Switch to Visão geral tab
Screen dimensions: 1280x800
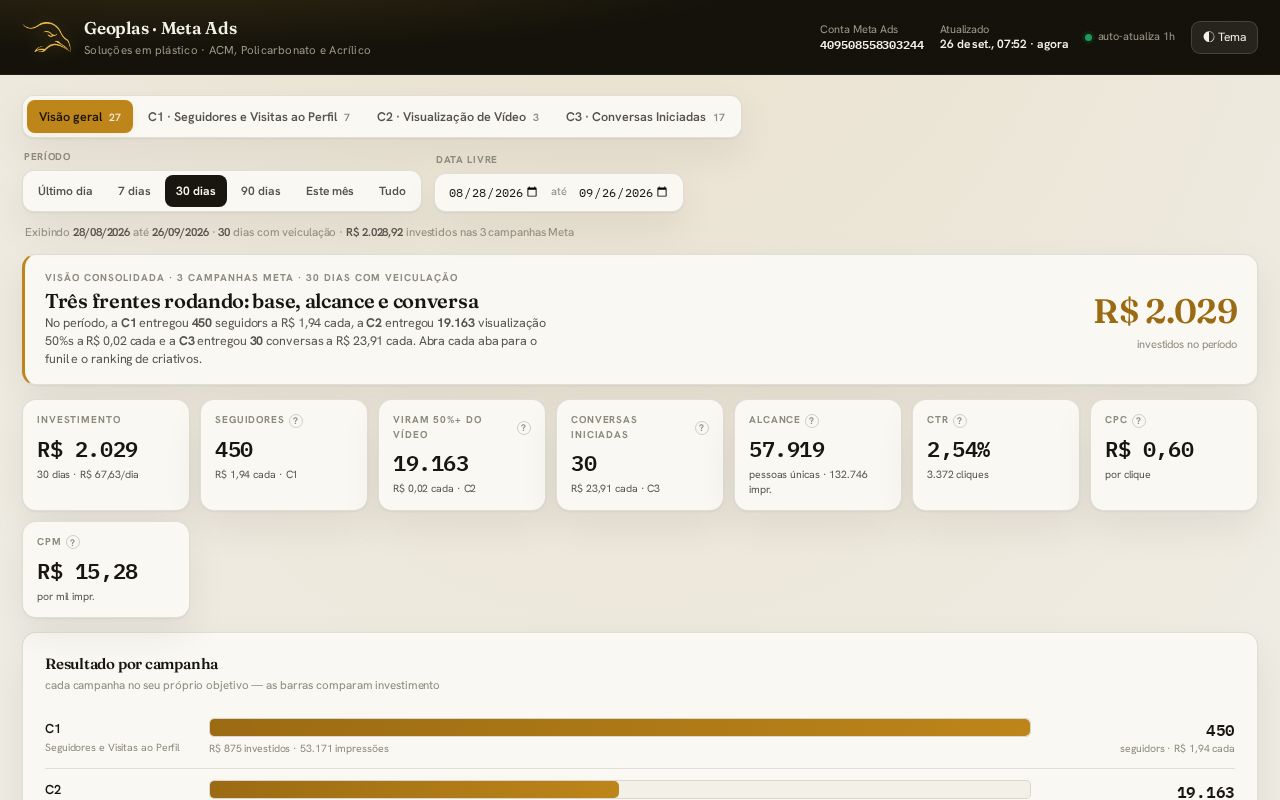click(80, 117)
